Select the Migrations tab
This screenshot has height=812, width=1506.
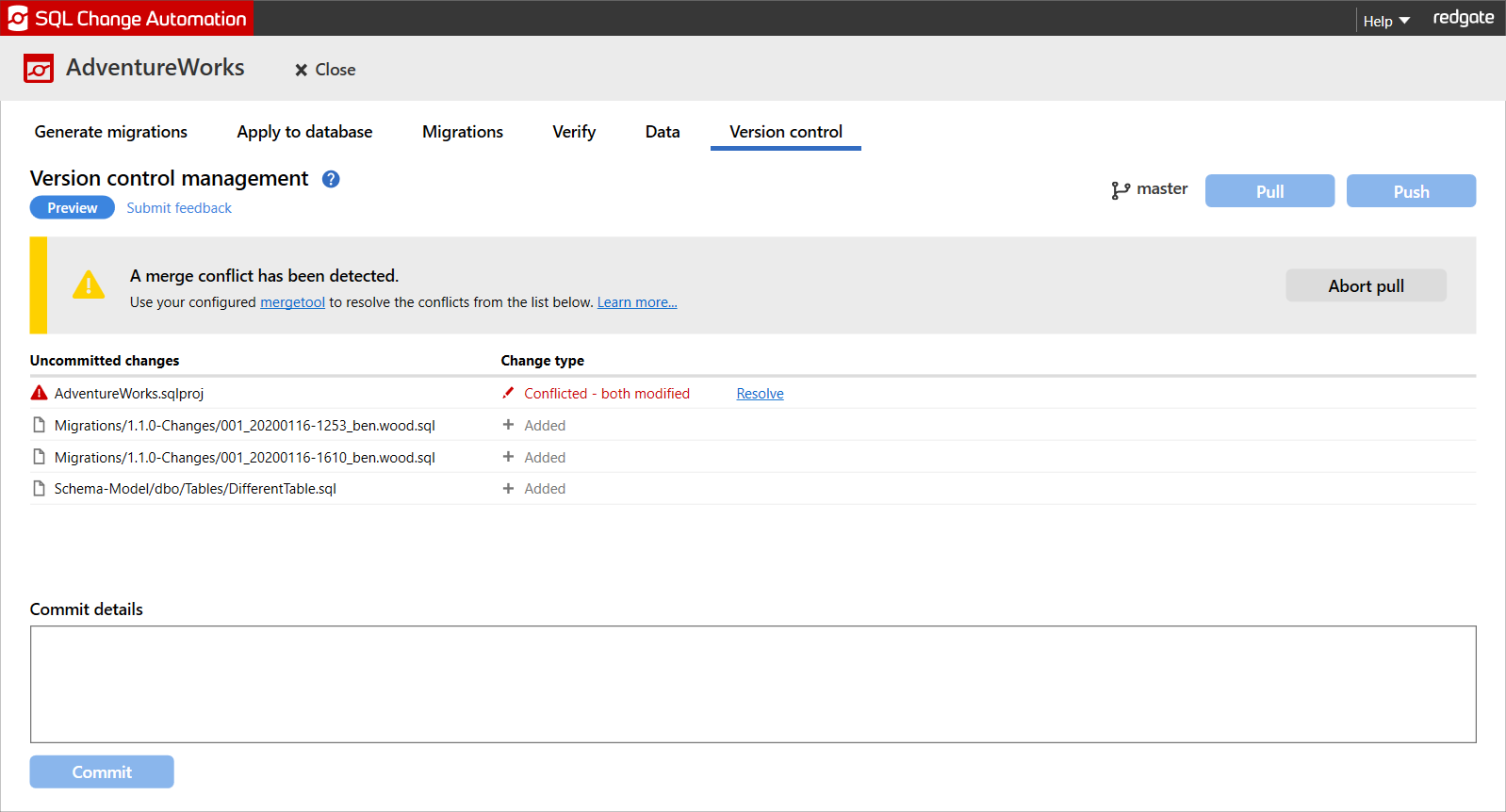463,132
